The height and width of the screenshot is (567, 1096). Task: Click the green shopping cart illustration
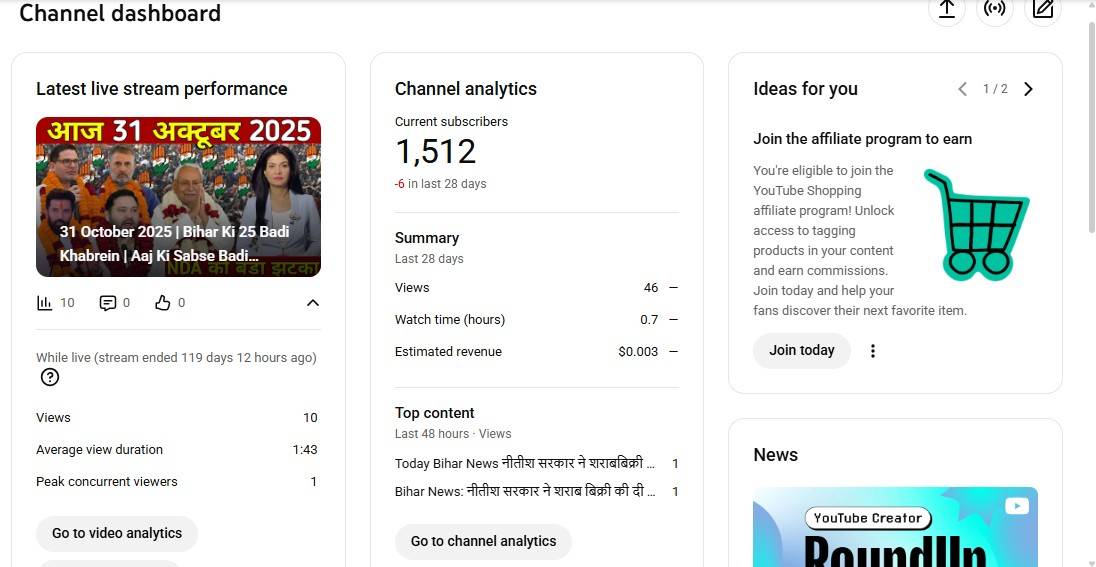coord(973,226)
